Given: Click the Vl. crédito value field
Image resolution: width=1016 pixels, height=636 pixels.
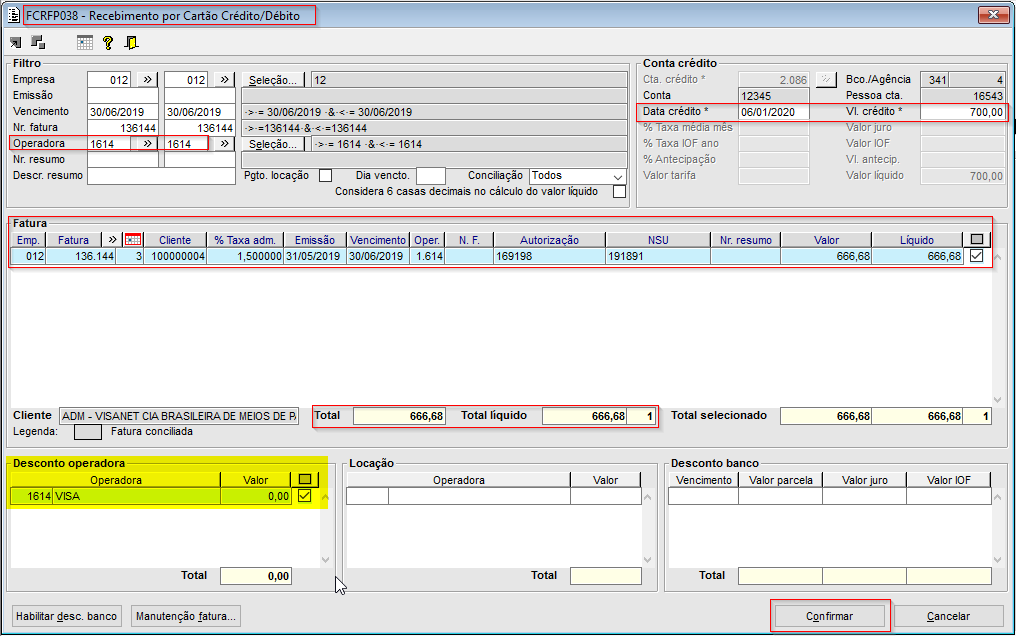Looking at the screenshot, I should click(963, 111).
